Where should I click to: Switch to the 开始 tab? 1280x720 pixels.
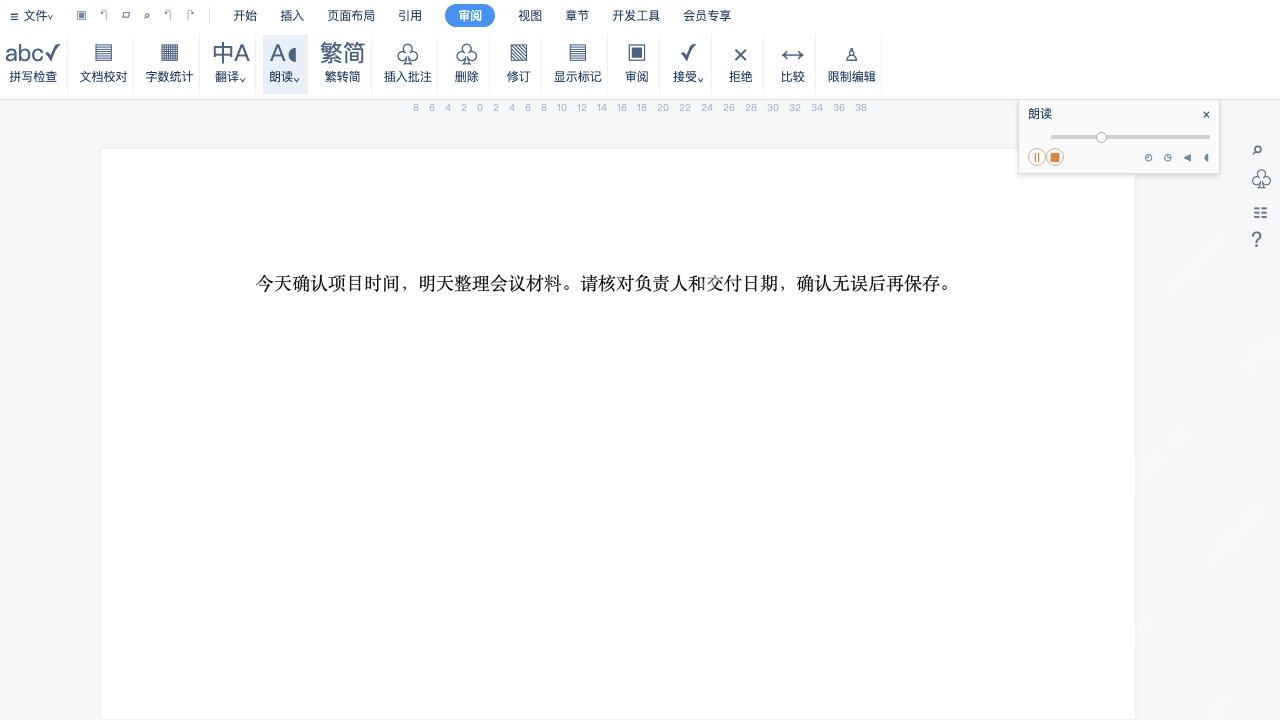[x=245, y=16]
